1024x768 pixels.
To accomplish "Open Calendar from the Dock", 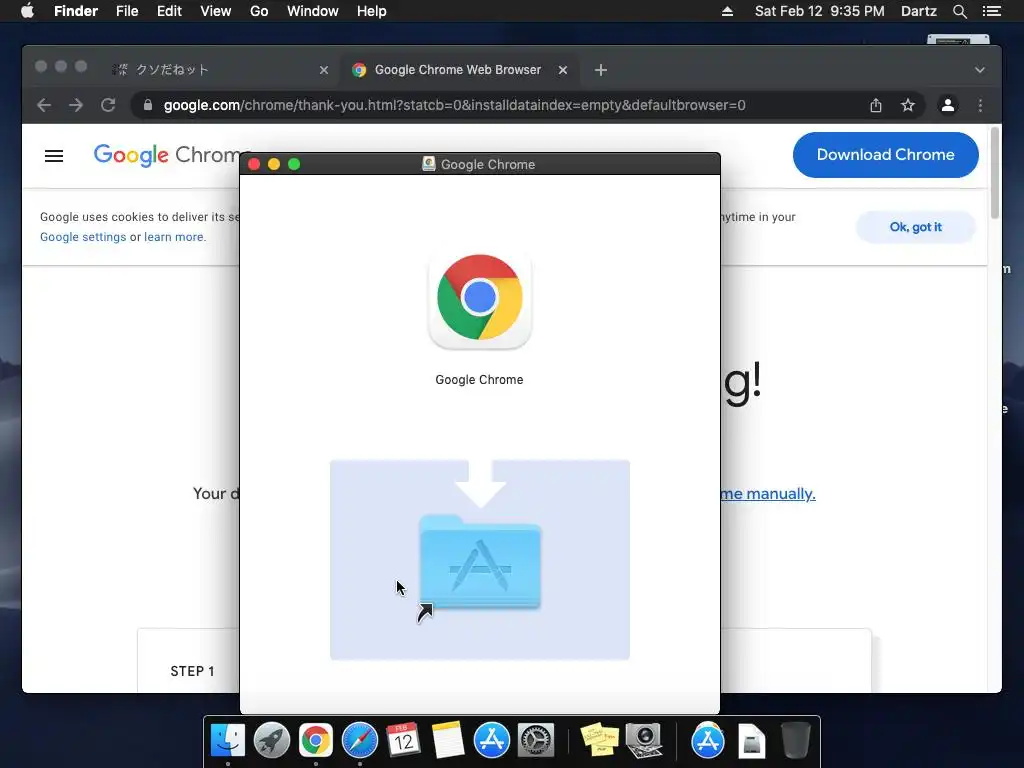I will point(404,741).
